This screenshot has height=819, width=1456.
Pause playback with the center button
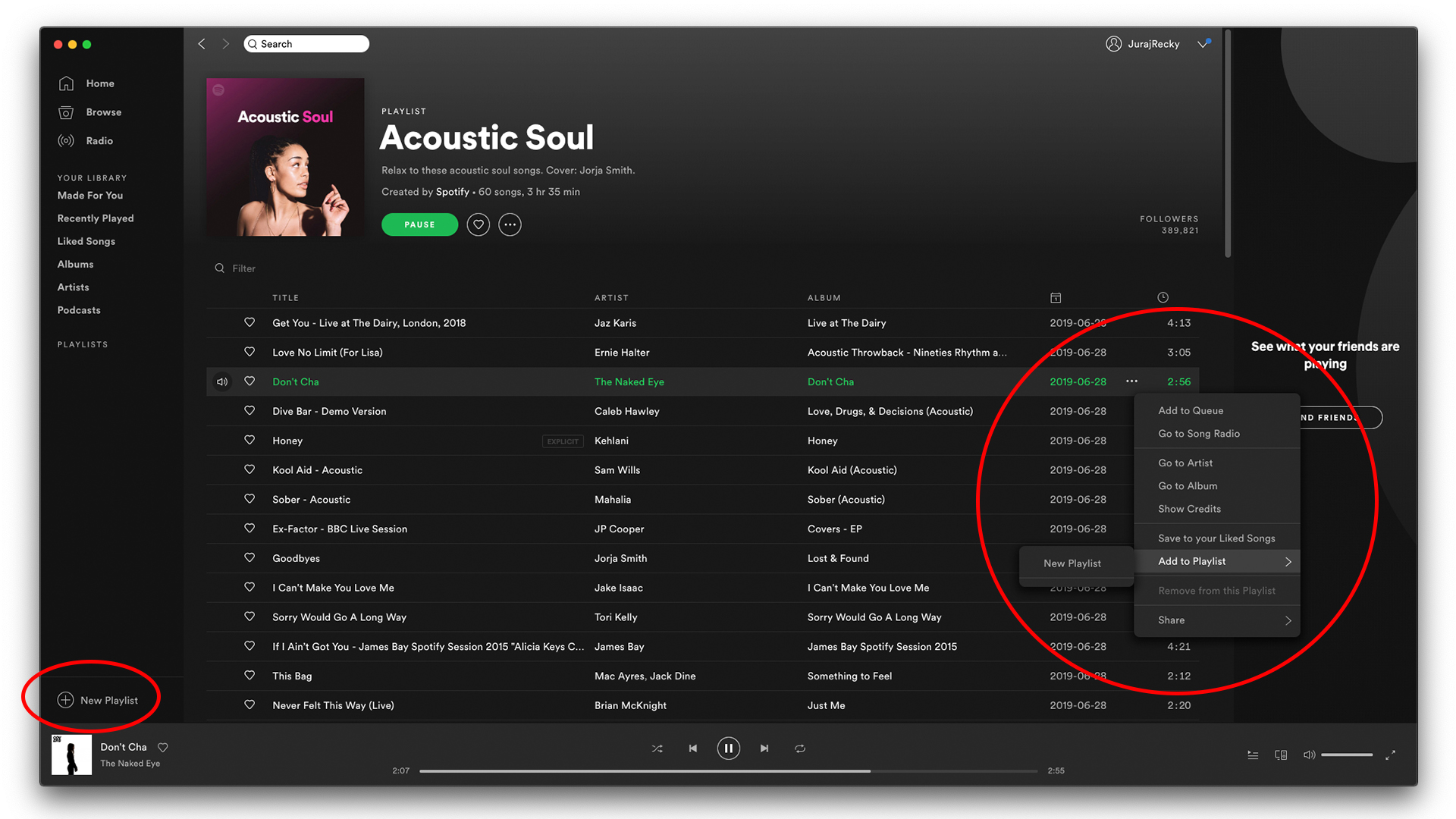point(728,748)
